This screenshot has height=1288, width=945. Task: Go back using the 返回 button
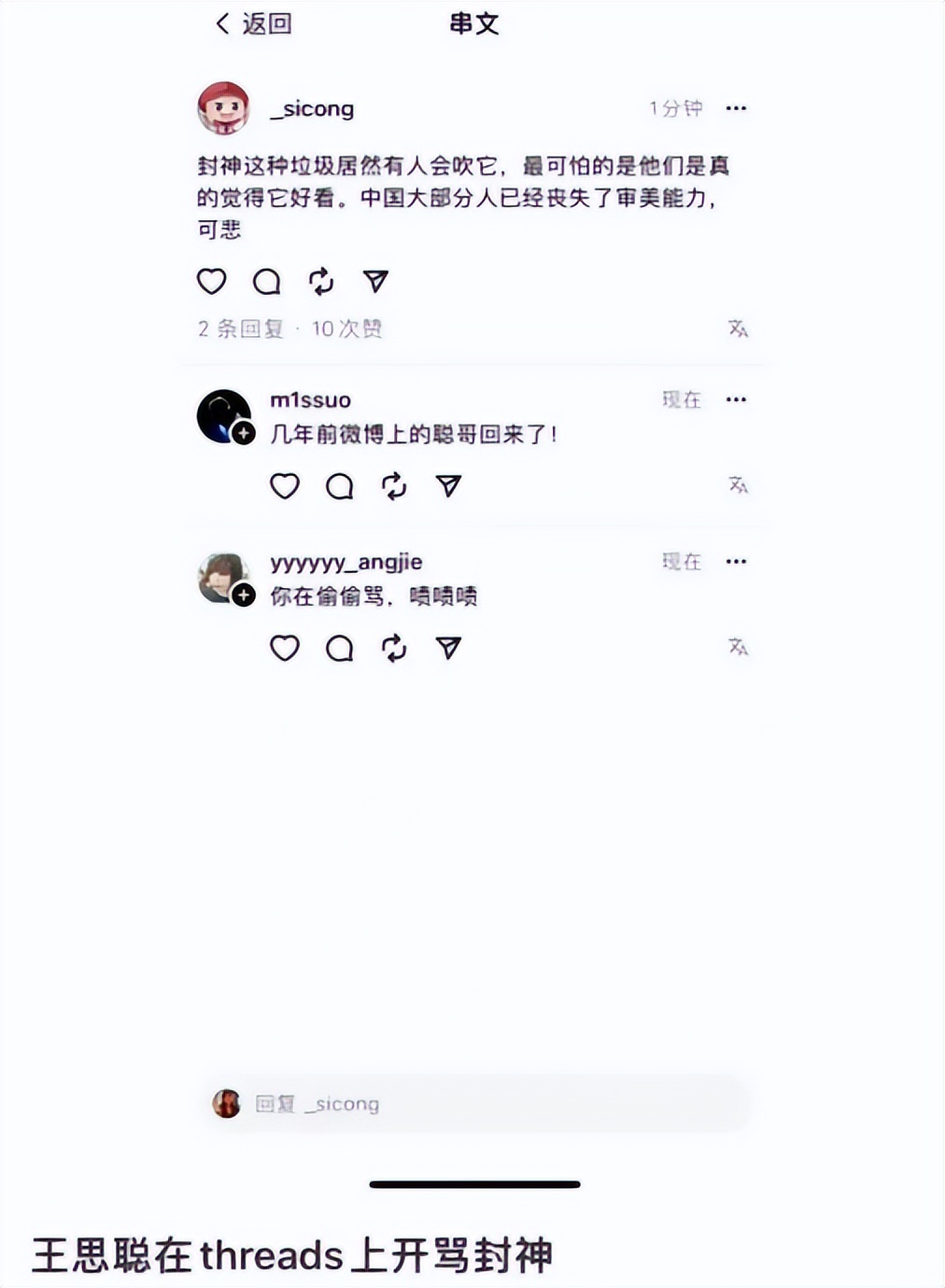click(x=254, y=23)
